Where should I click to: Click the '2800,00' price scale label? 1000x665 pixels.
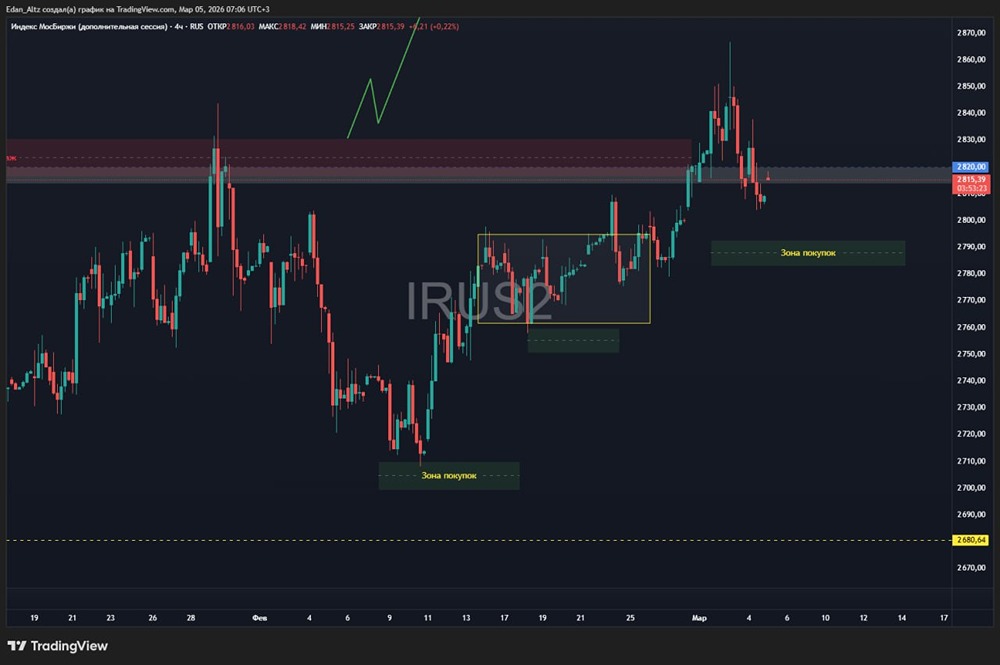point(971,220)
